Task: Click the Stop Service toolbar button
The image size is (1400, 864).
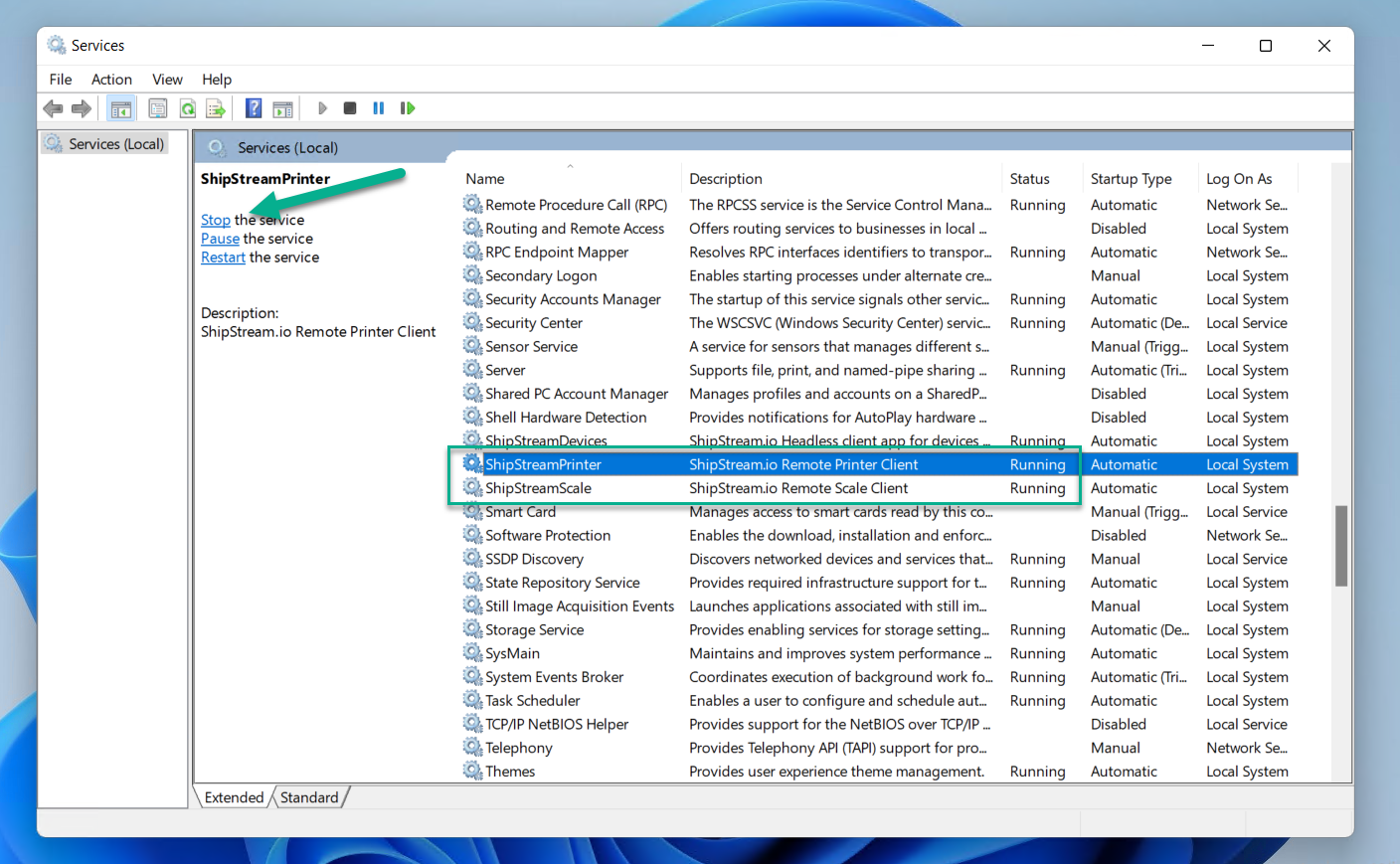Action: coord(350,108)
